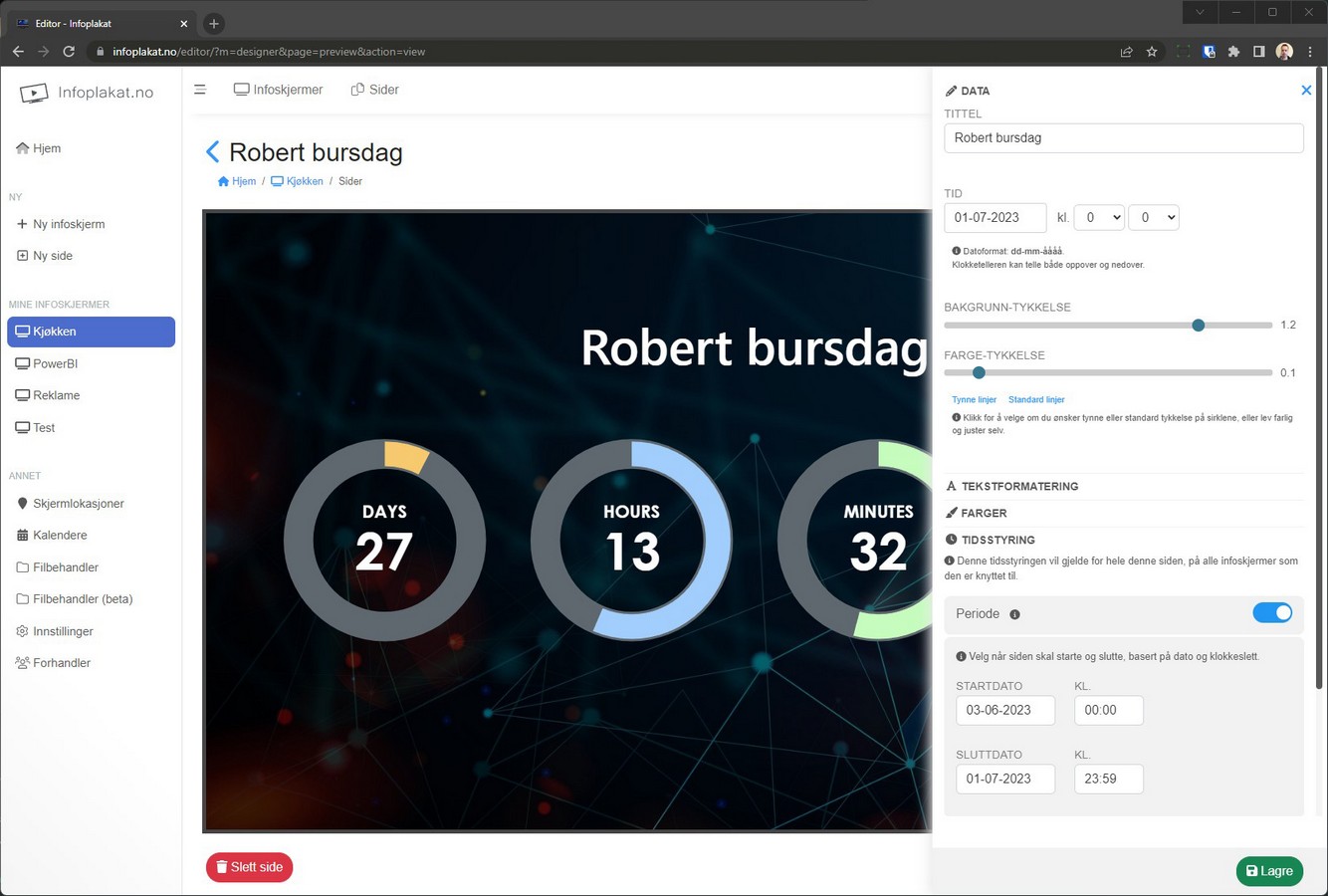The height and width of the screenshot is (896, 1328).
Task: Click the red Slett side button
Action: (250, 867)
